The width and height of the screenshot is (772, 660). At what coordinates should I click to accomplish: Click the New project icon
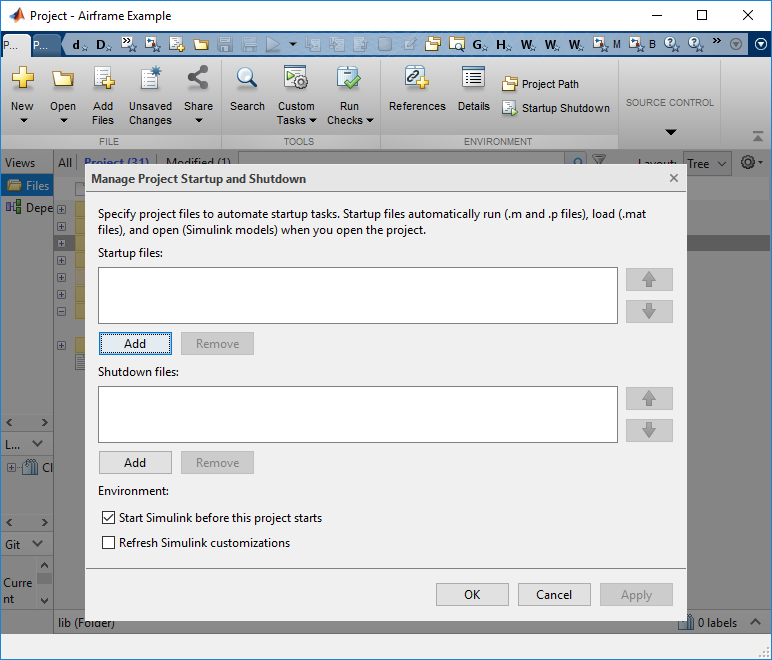click(x=22, y=80)
